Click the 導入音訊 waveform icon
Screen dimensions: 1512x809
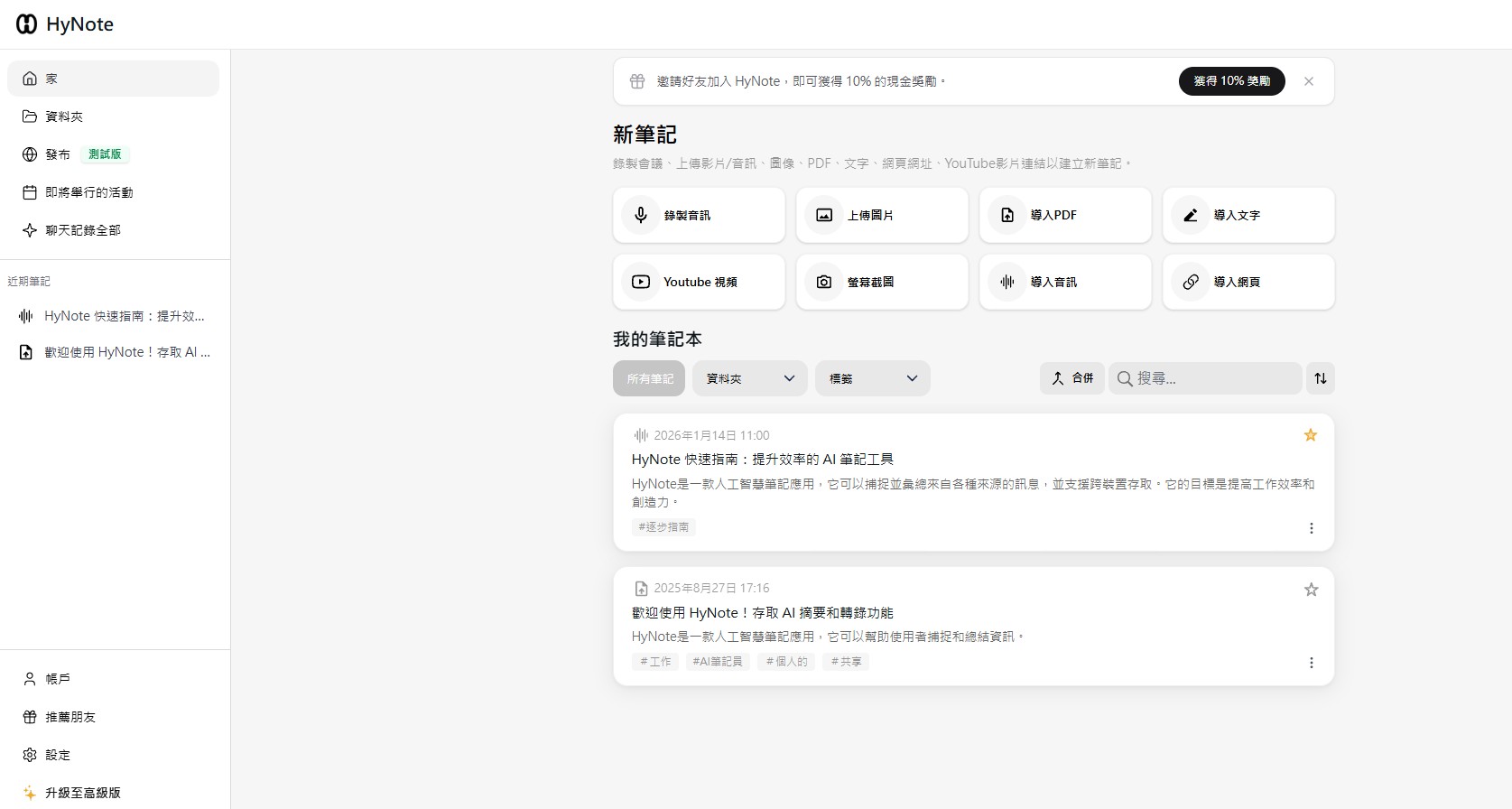1007,282
